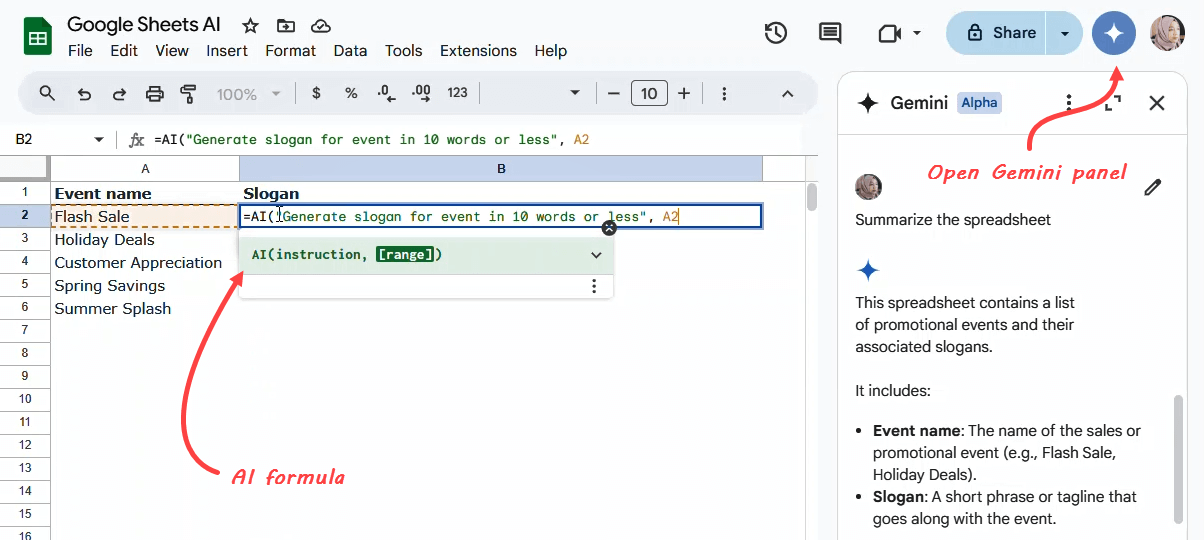
Task: Expand the AI formula help chevron
Action: point(596,255)
